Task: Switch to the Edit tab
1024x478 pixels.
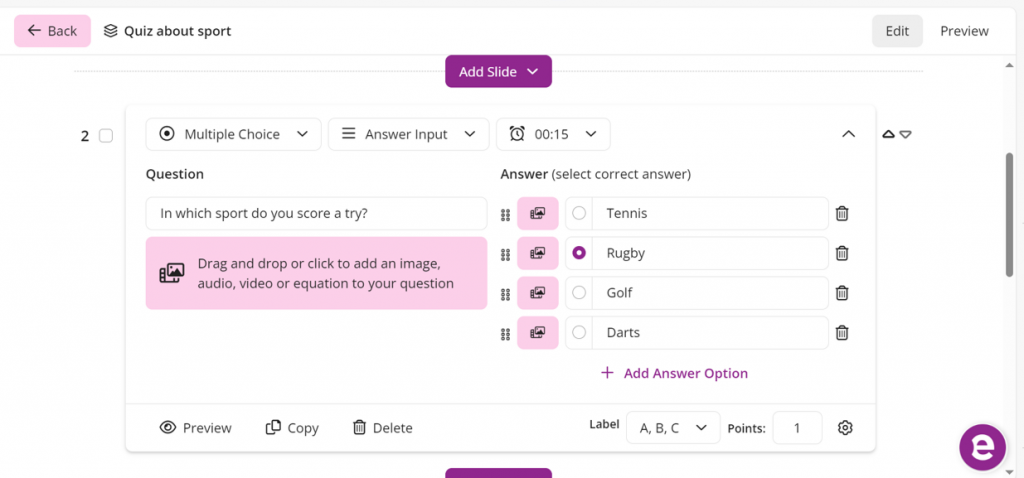Action: click(897, 31)
